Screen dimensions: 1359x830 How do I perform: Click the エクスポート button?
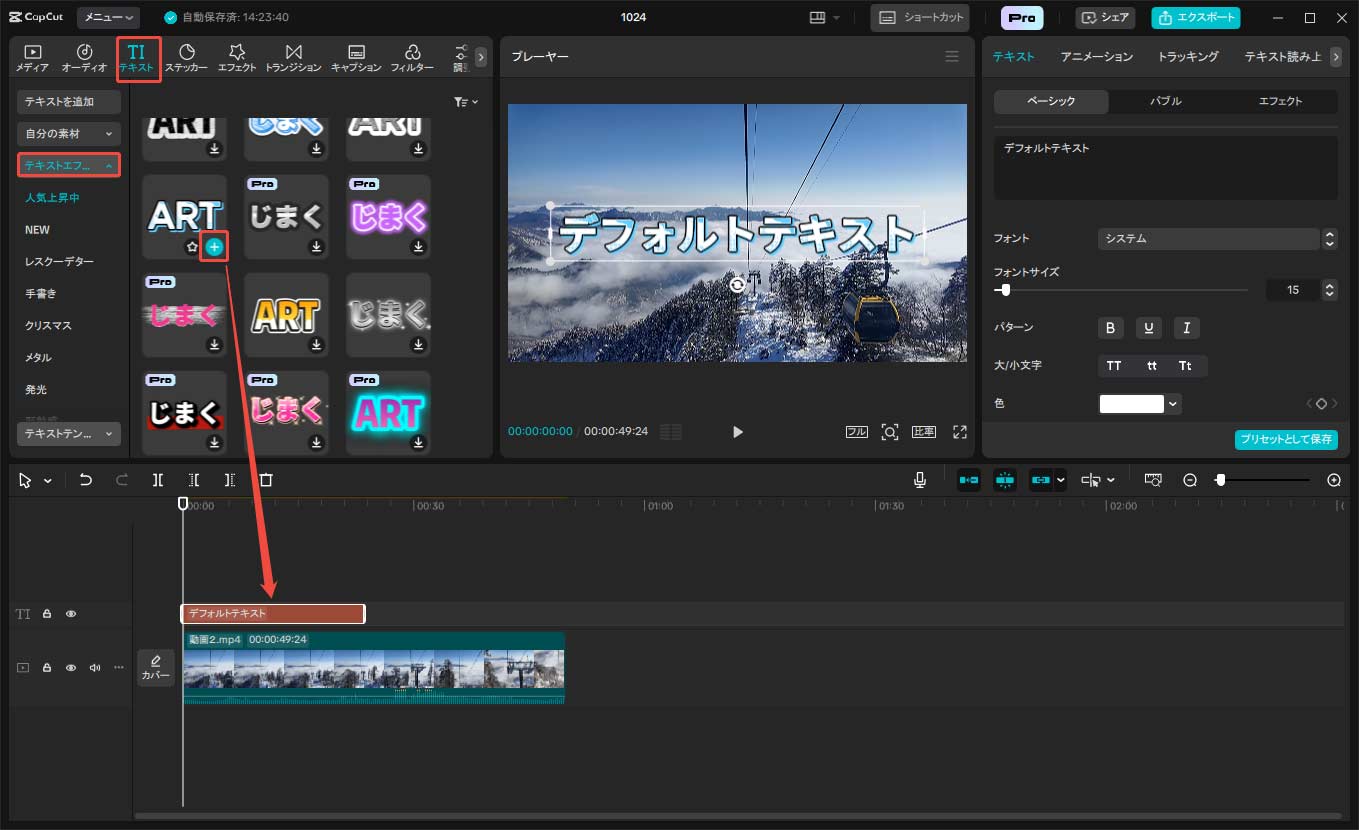click(x=1196, y=17)
